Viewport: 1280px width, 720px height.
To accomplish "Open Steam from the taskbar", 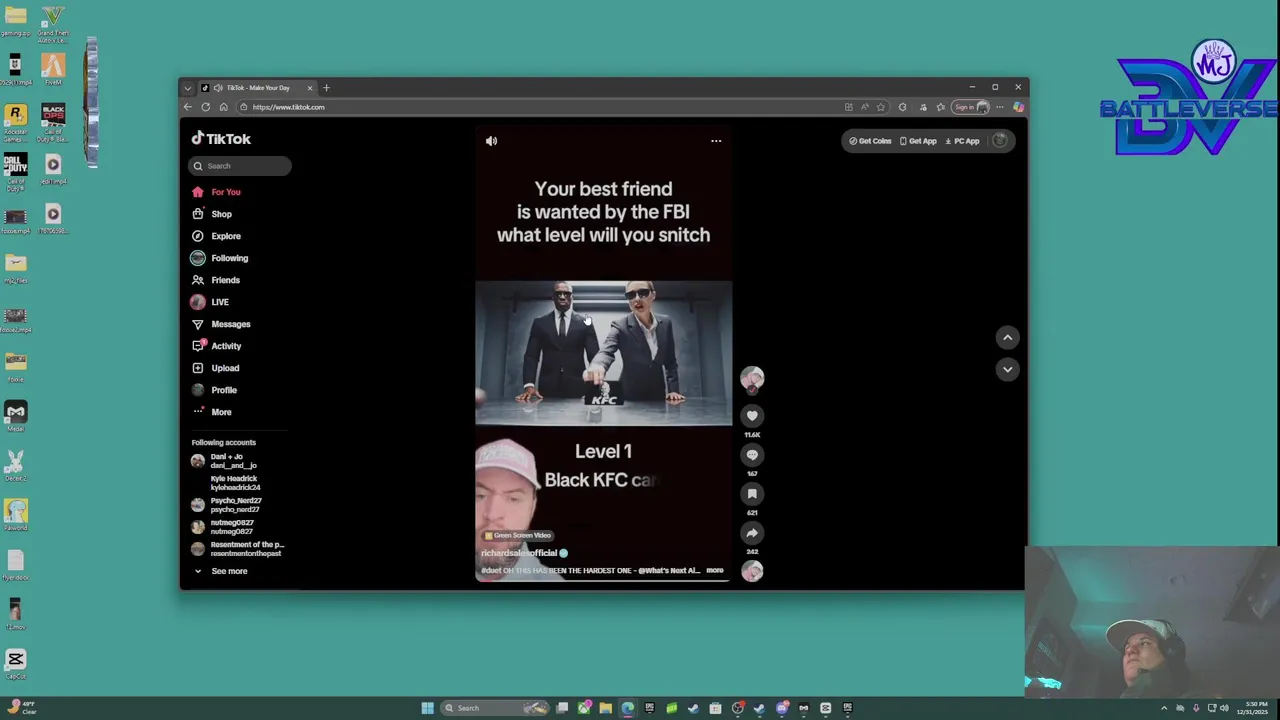I will pyautogui.click(x=693, y=708).
